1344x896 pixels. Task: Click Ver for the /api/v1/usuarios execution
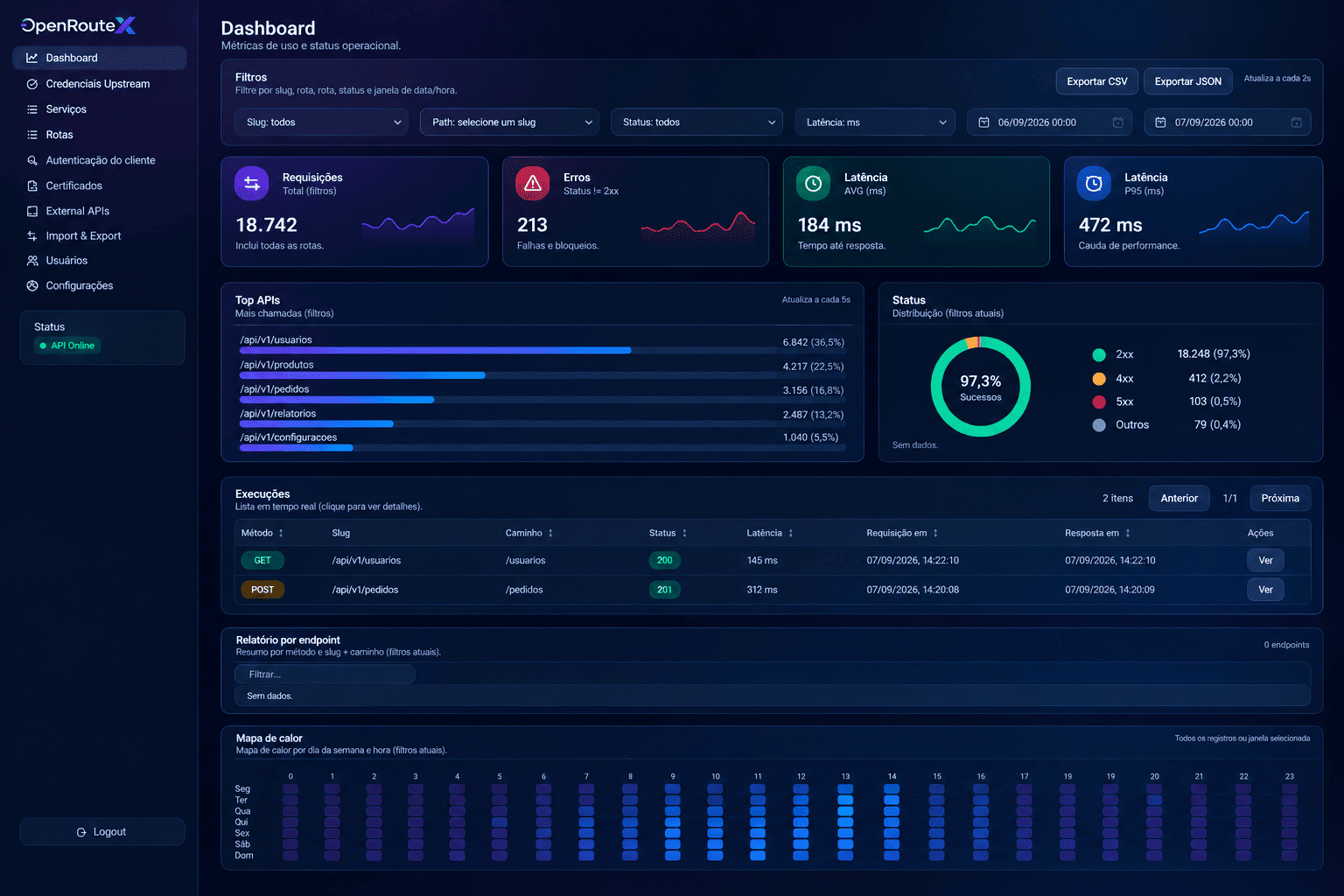click(x=1265, y=560)
